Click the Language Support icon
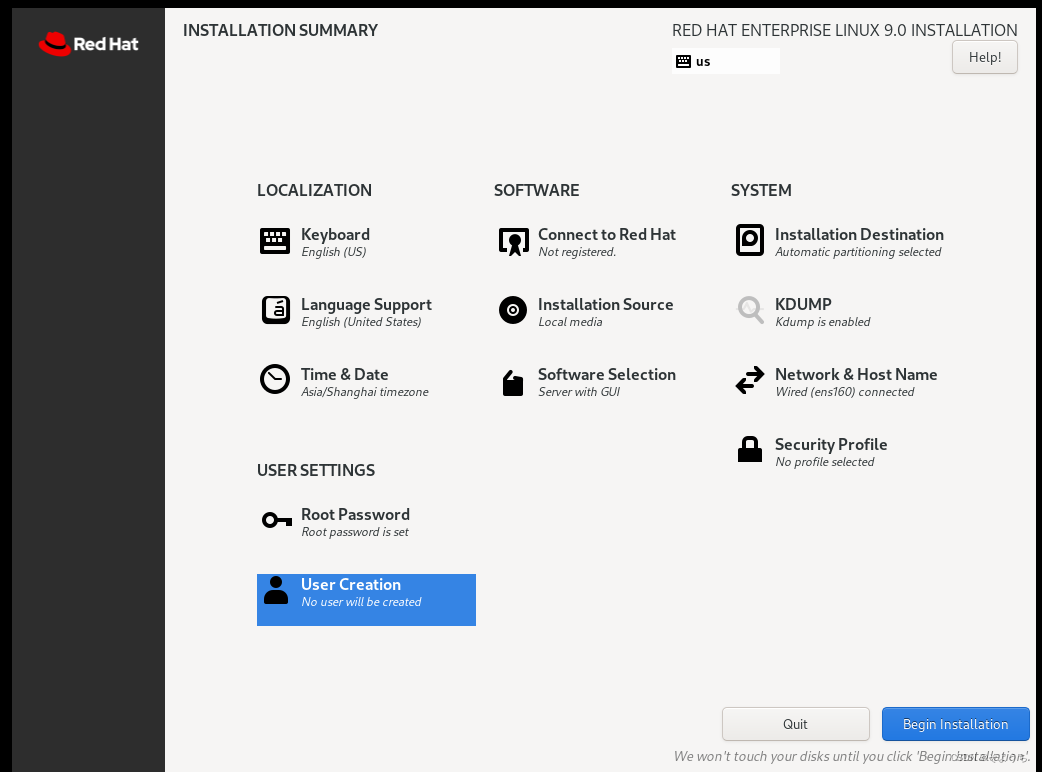Image resolution: width=1042 pixels, height=772 pixels. pyautogui.click(x=275, y=310)
